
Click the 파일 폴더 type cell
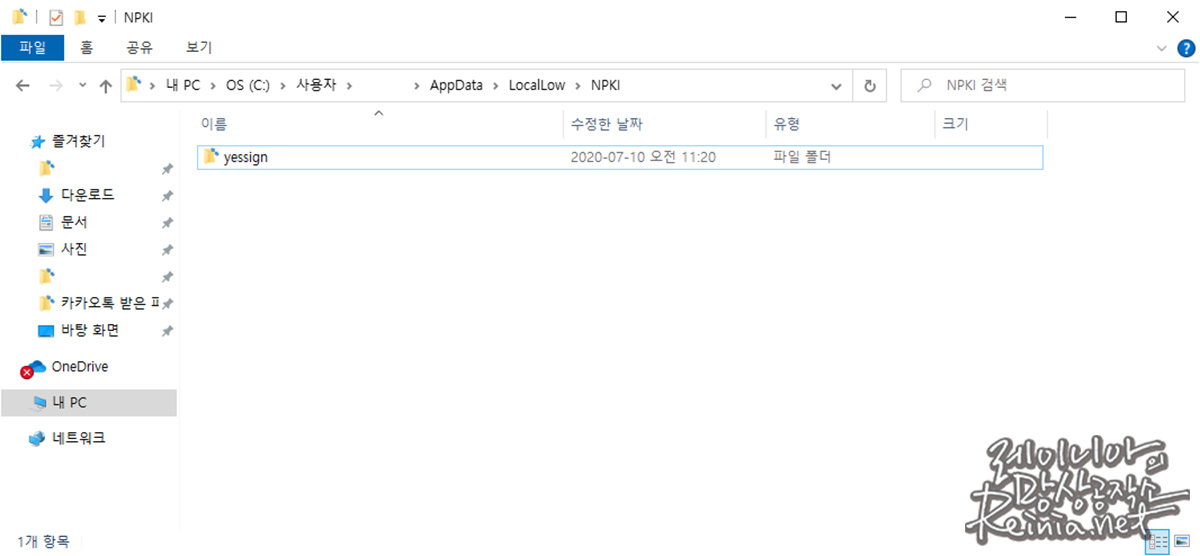point(802,157)
